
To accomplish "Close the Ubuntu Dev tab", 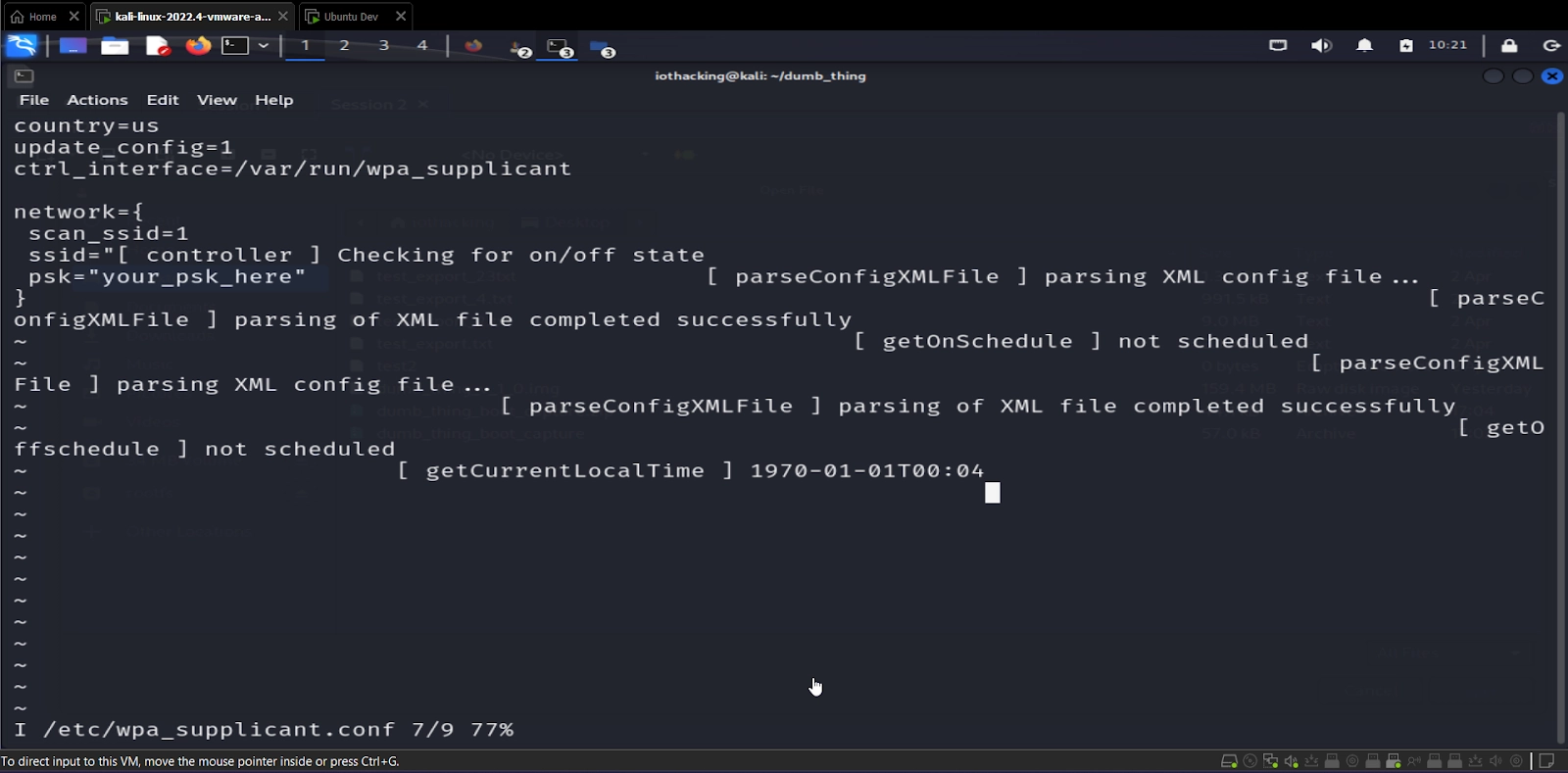I will click(x=401, y=17).
